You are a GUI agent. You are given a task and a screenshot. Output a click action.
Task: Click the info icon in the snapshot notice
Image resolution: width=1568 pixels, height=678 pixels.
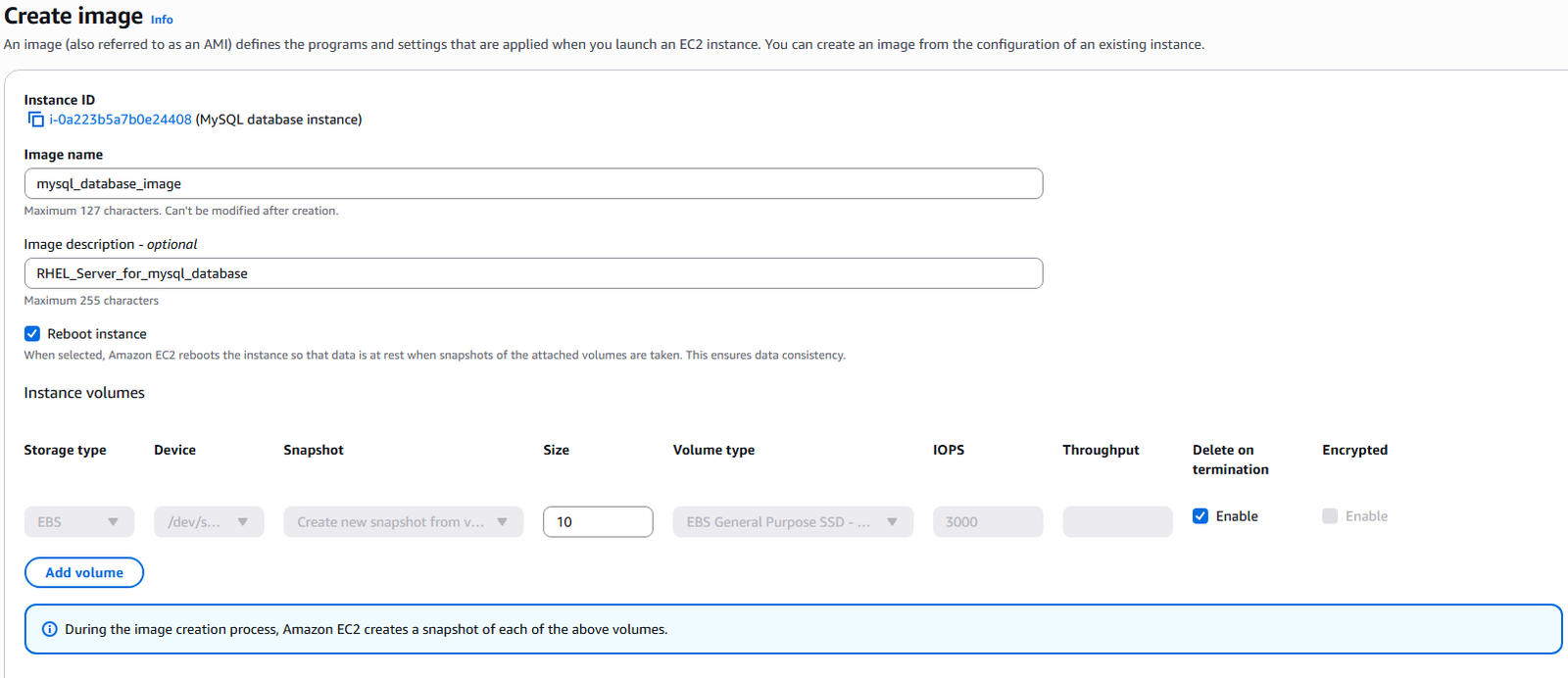(50, 629)
